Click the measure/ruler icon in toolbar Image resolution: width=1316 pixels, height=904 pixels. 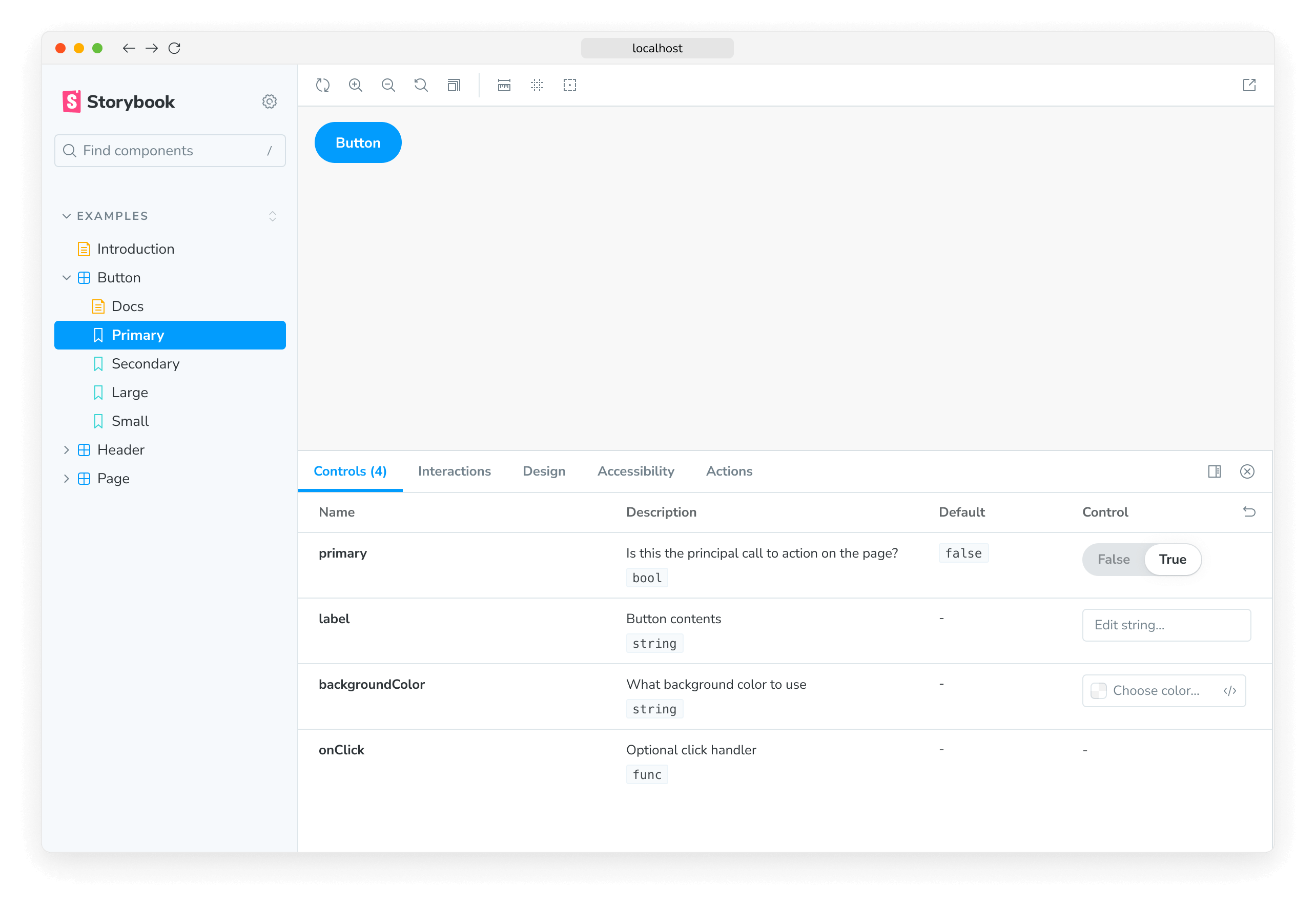[x=503, y=85]
